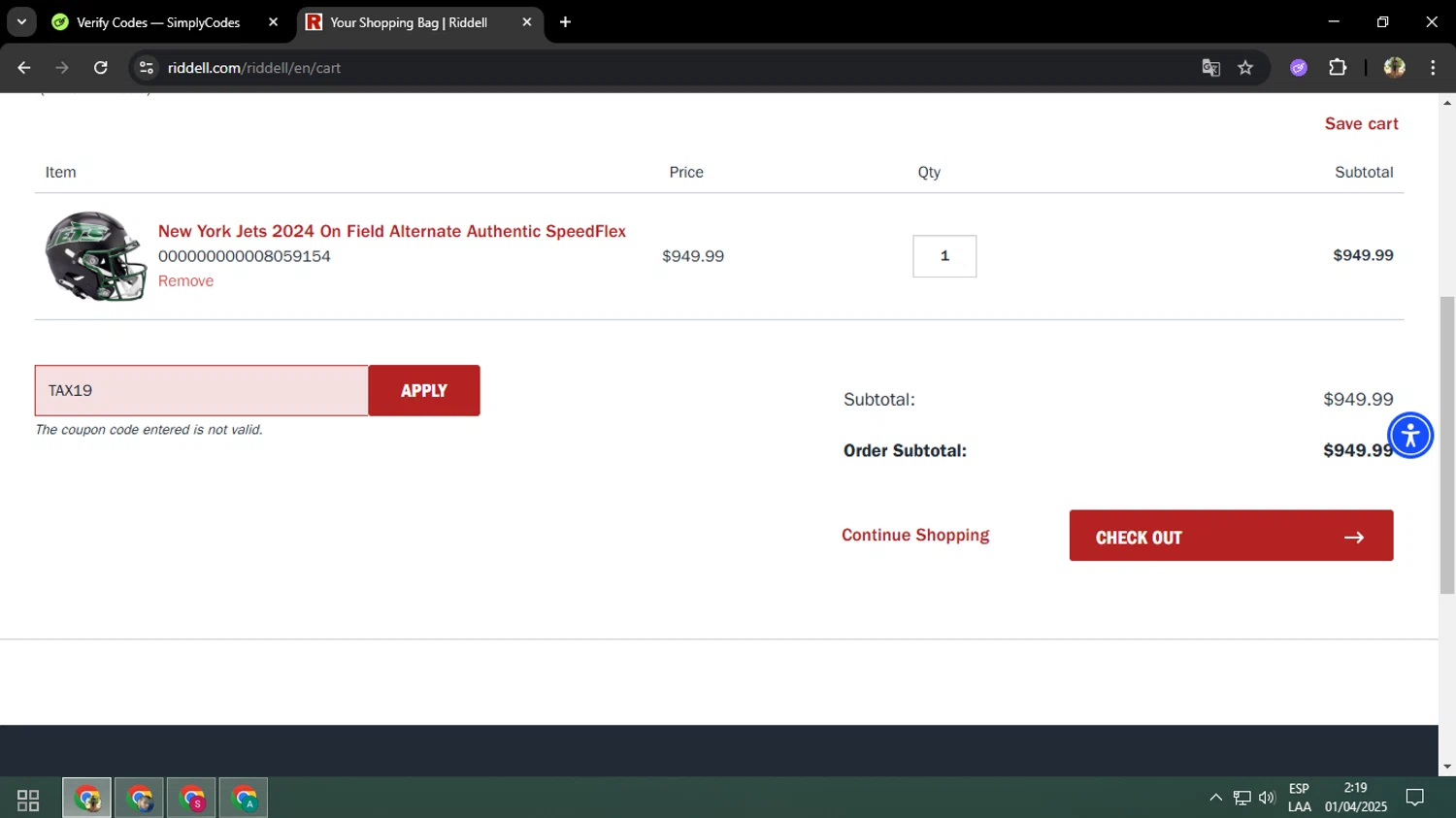Viewport: 1456px width, 818px height.
Task: Open the fourth Chrome taskbar icon
Action: [x=244, y=799]
